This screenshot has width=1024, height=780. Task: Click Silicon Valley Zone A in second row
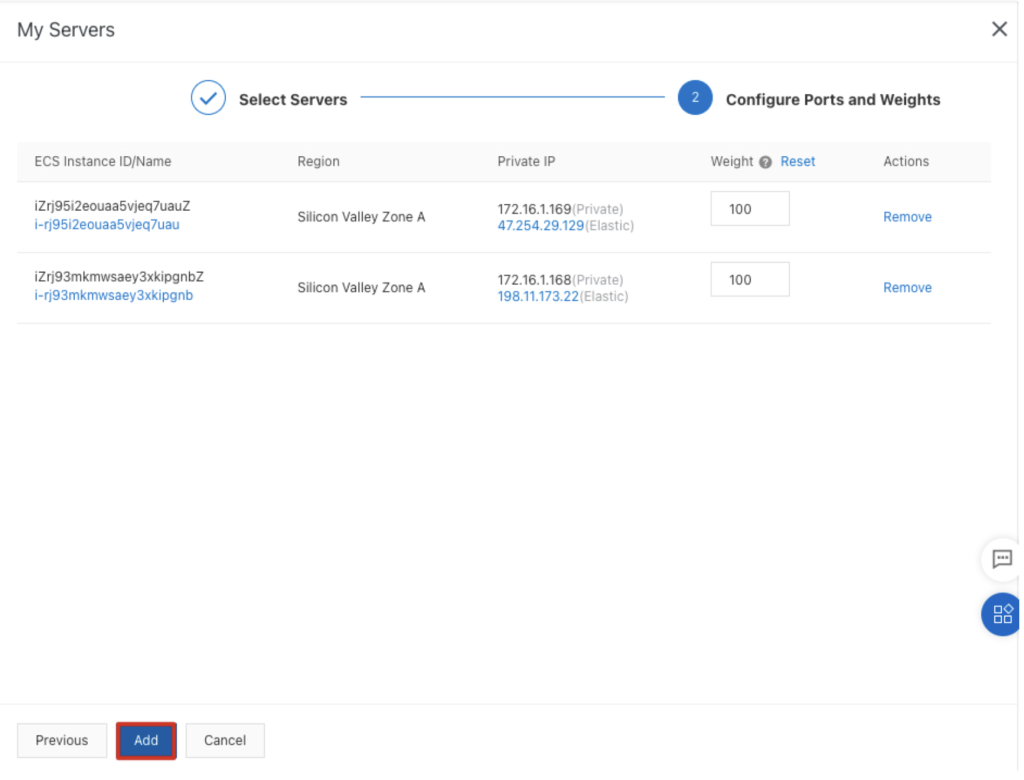(x=361, y=287)
